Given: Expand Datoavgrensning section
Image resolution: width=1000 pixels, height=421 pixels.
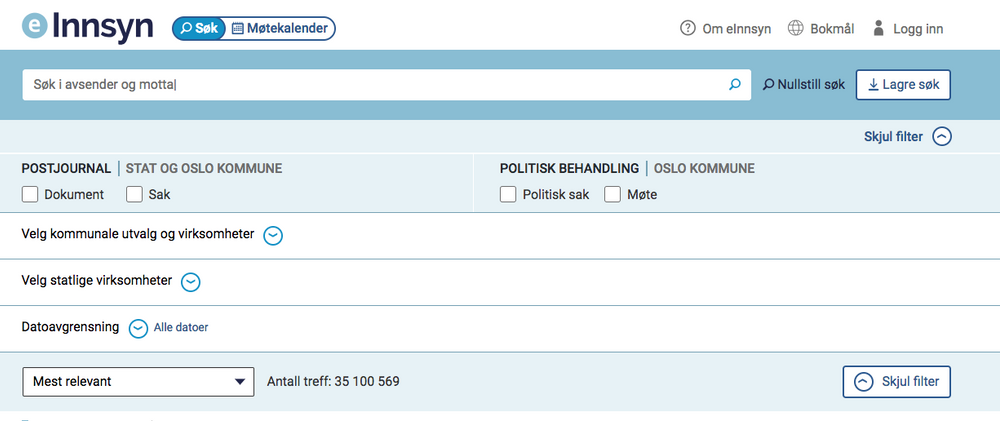Looking at the screenshot, I should [138, 329].
